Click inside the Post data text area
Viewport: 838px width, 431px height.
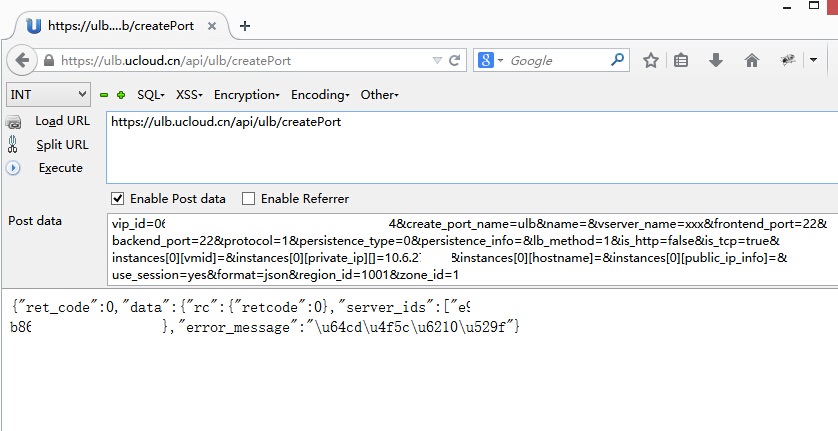[472, 249]
